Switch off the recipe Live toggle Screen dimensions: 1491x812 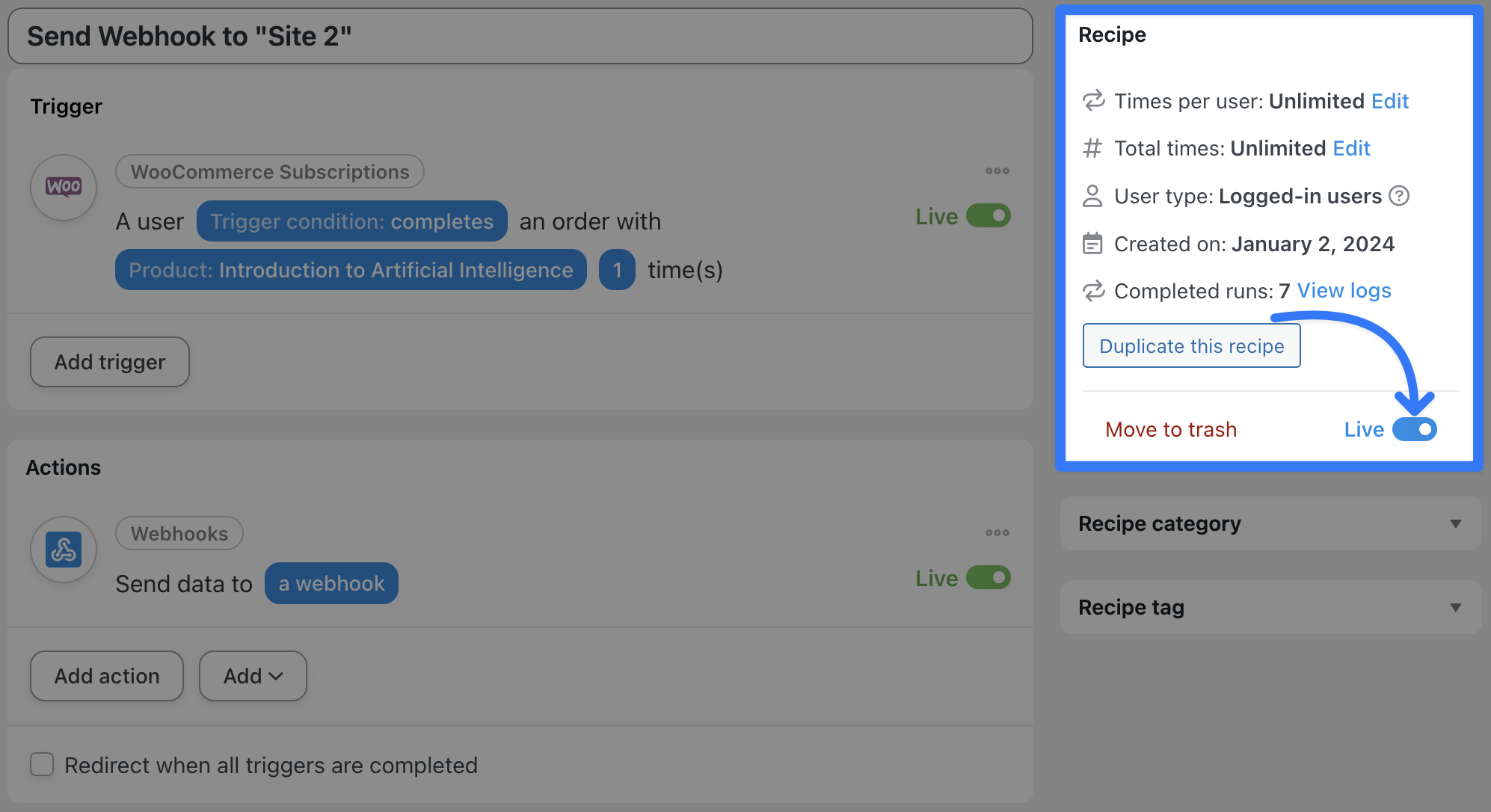point(1414,429)
